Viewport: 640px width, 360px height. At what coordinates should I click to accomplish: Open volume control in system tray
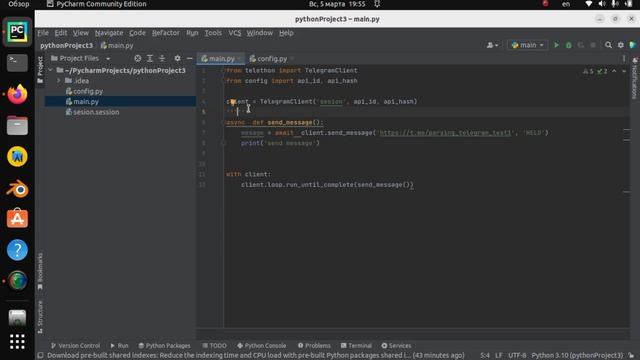pyautogui.click(x=602, y=4)
